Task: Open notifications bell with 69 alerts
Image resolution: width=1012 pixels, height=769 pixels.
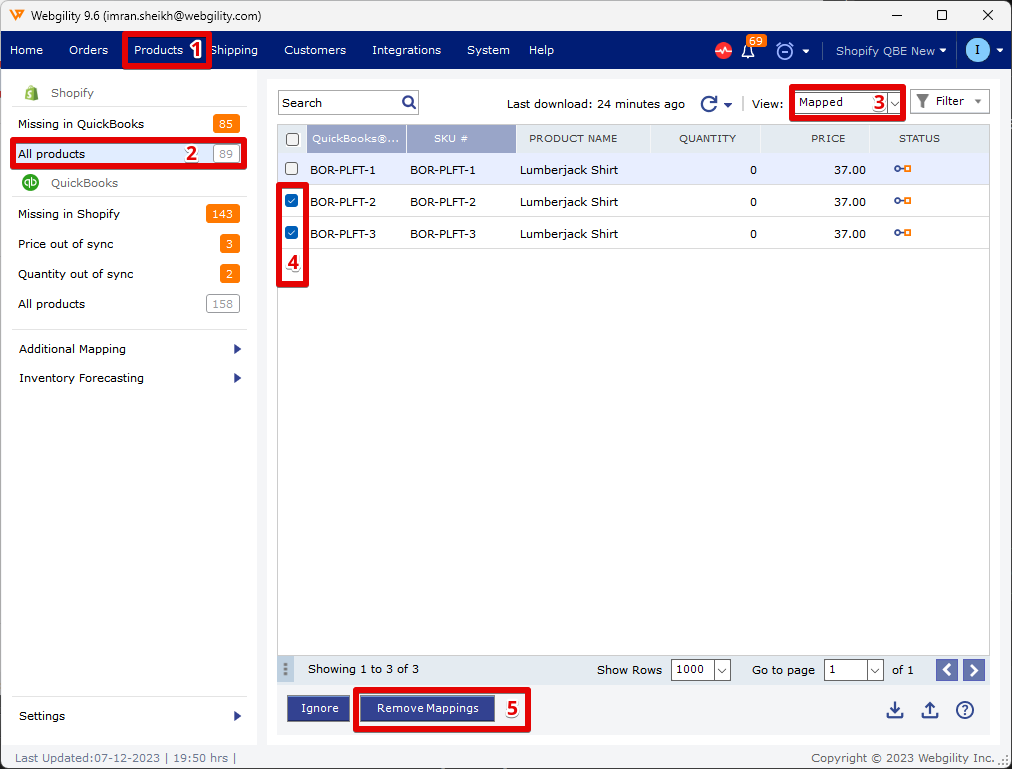Action: point(749,50)
